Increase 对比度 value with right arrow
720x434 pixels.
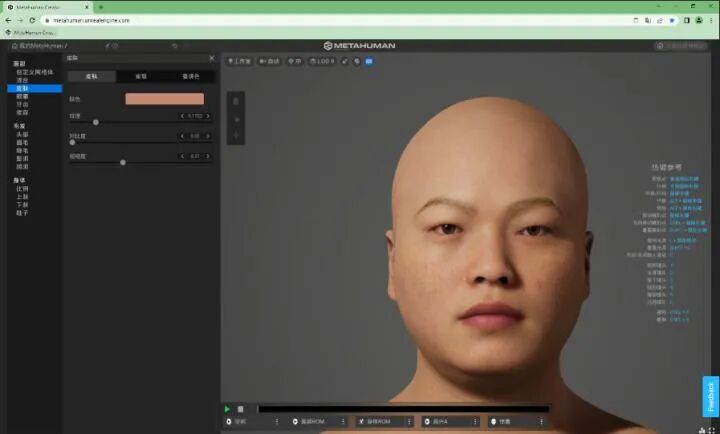(x=208, y=136)
